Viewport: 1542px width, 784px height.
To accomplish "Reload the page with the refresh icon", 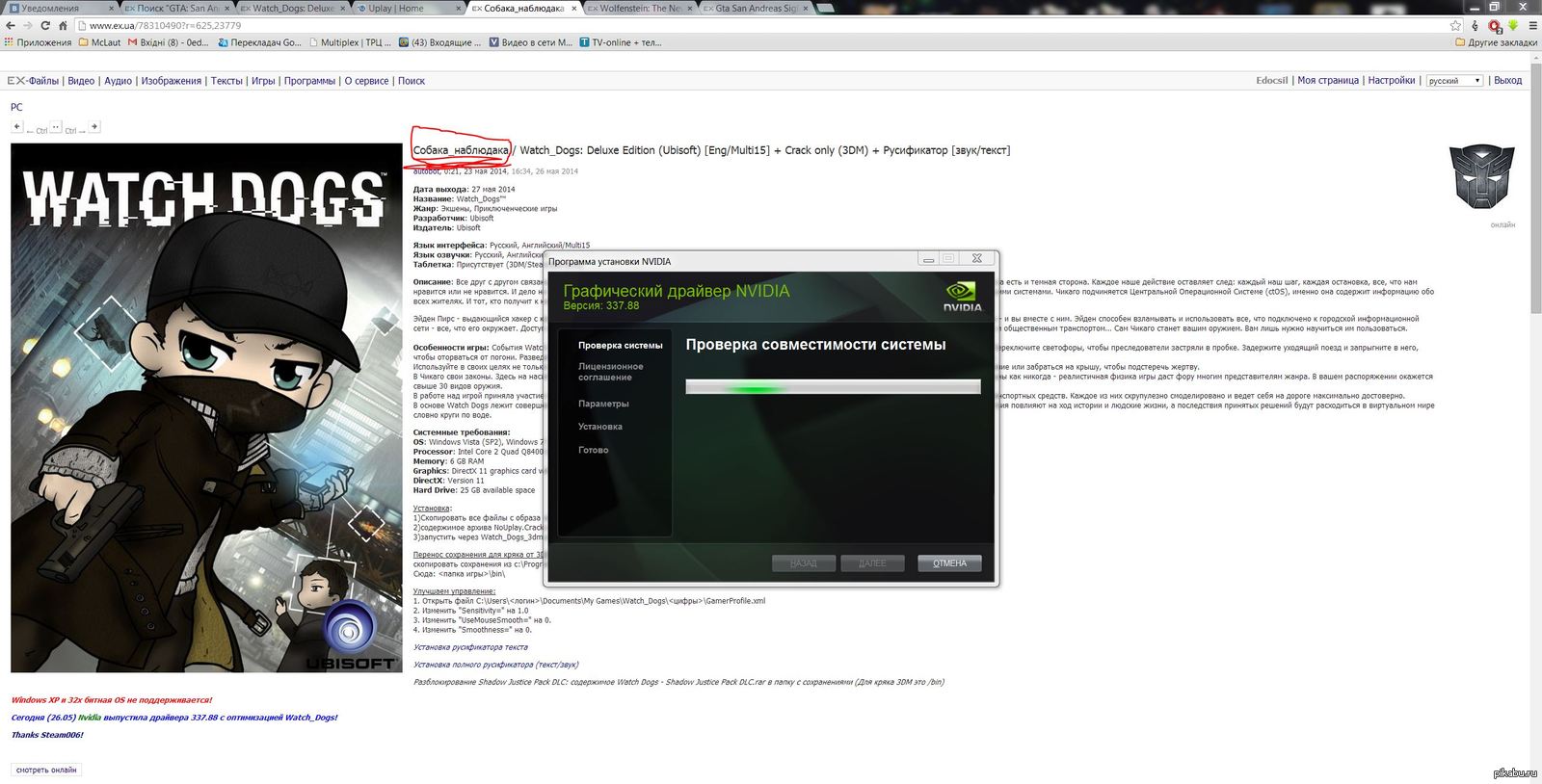I will point(45,26).
